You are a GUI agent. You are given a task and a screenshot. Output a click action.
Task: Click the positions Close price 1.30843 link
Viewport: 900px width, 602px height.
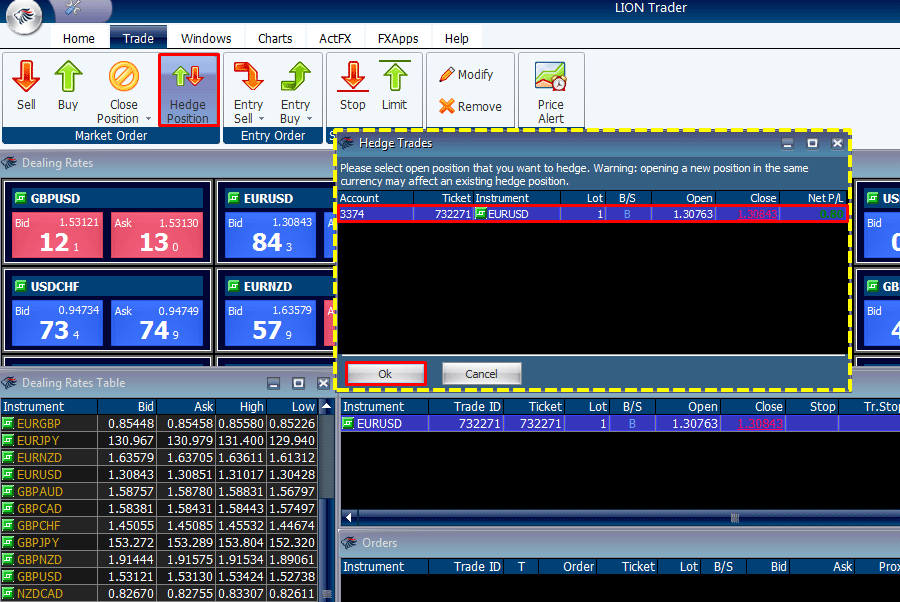click(760, 424)
